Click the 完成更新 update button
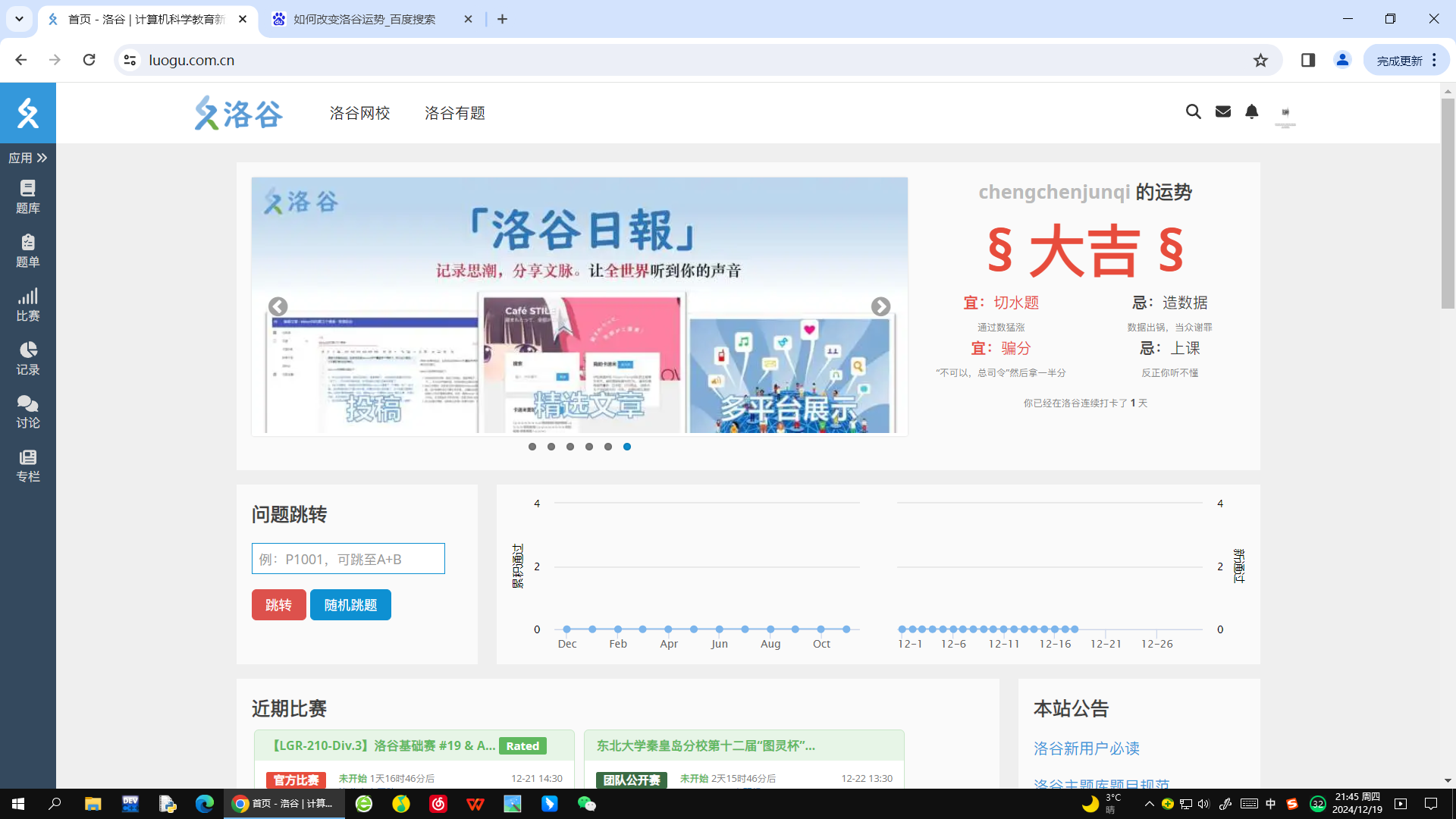Image resolution: width=1456 pixels, height=819 pixels. coord(1399,61)
